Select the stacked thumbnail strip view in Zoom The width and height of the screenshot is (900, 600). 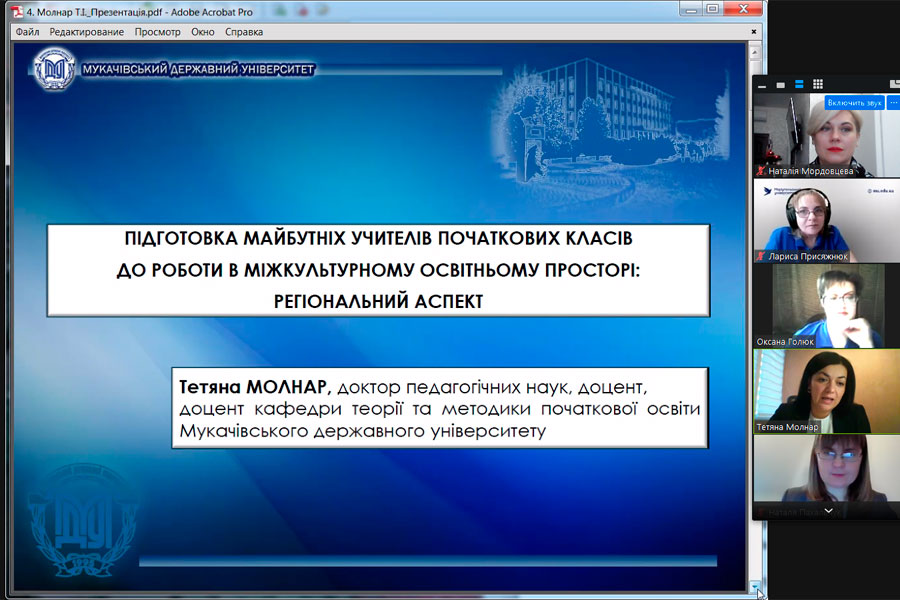coord(799,84)
